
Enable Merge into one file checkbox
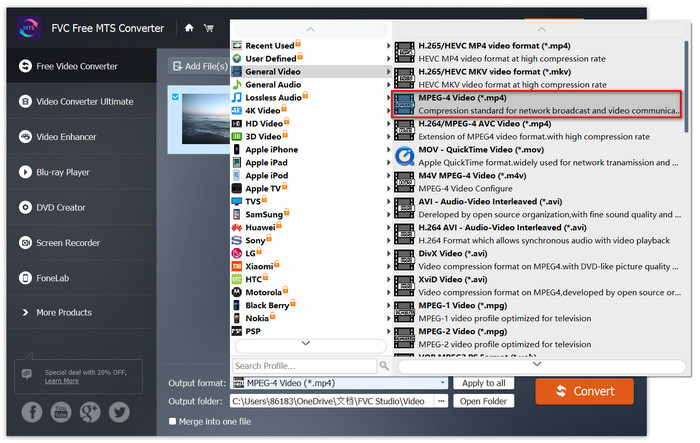tap(173, 421)
